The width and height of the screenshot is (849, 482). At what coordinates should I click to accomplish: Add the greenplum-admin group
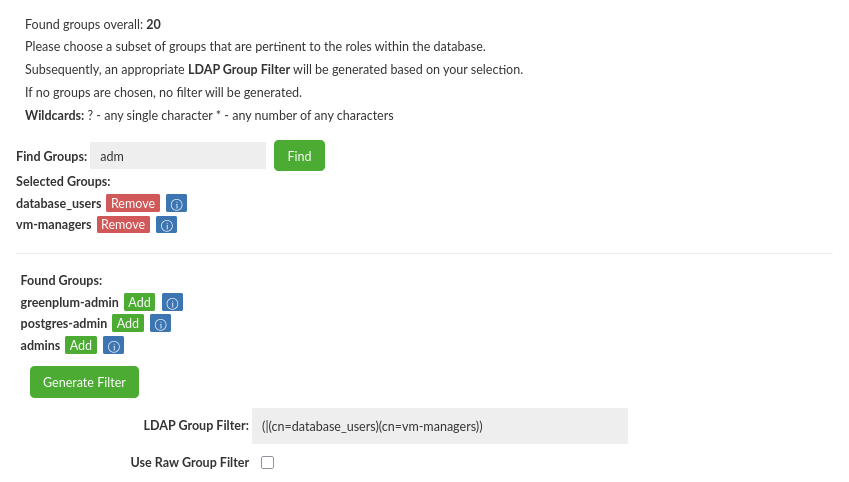point(140,302)
